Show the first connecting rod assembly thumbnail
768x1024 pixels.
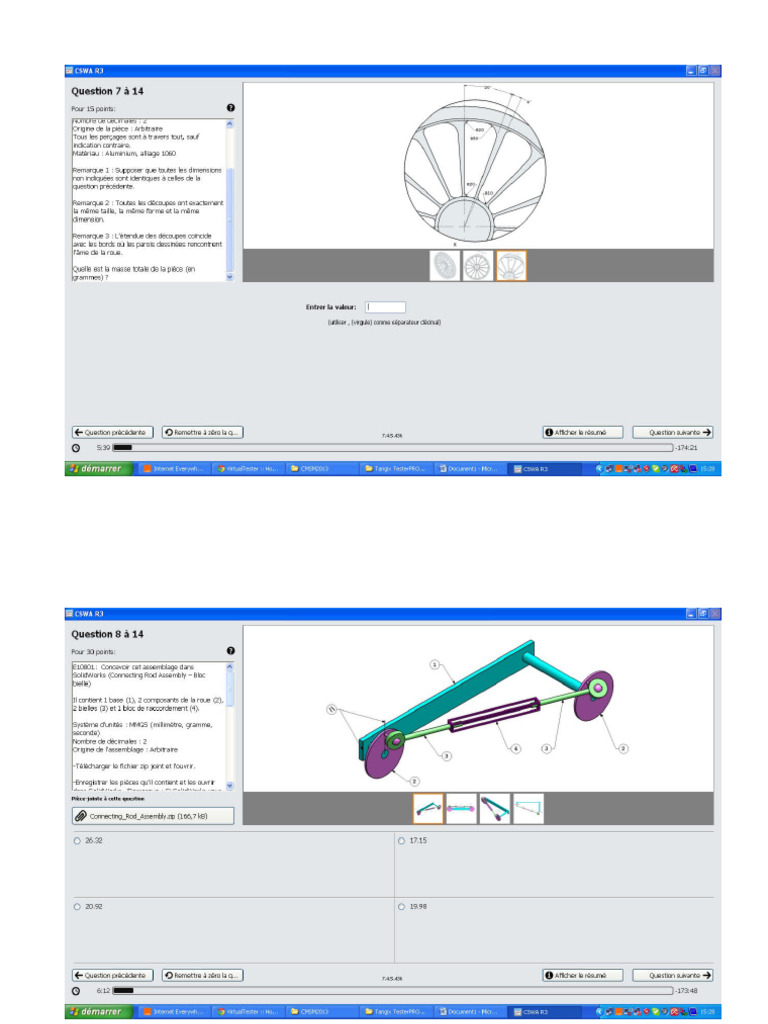[428, 808]
